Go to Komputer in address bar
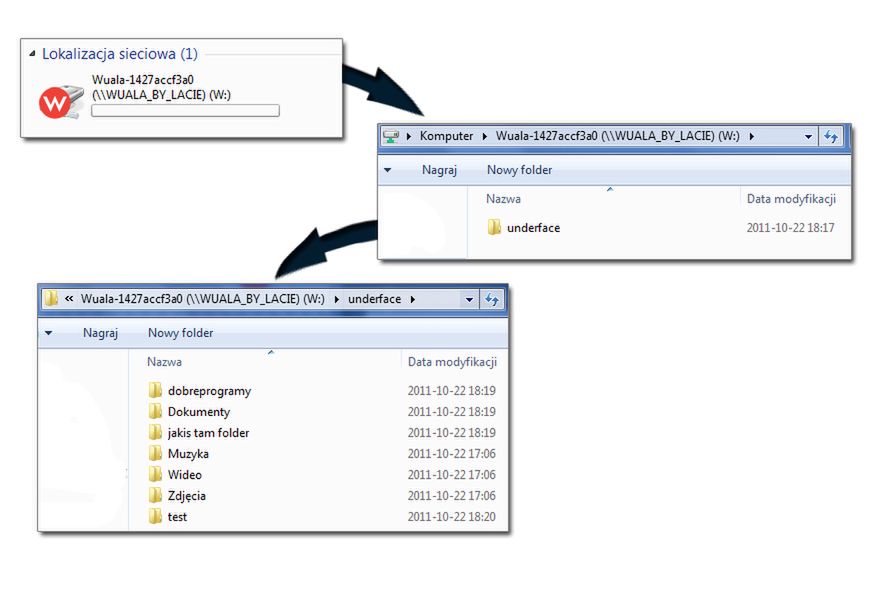885x592 pixels. click(446, 136)
